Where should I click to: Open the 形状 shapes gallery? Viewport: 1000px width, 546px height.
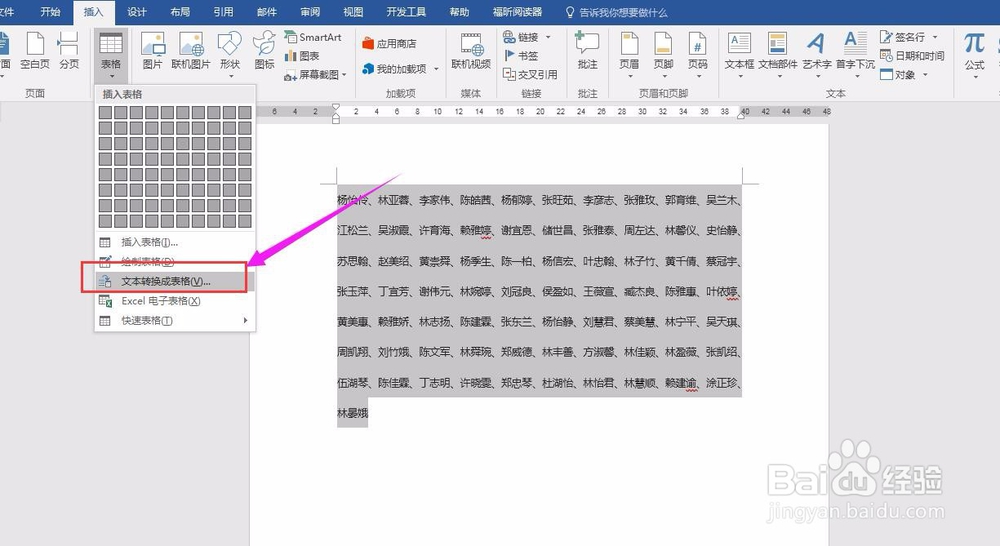(x=230, y=54)
